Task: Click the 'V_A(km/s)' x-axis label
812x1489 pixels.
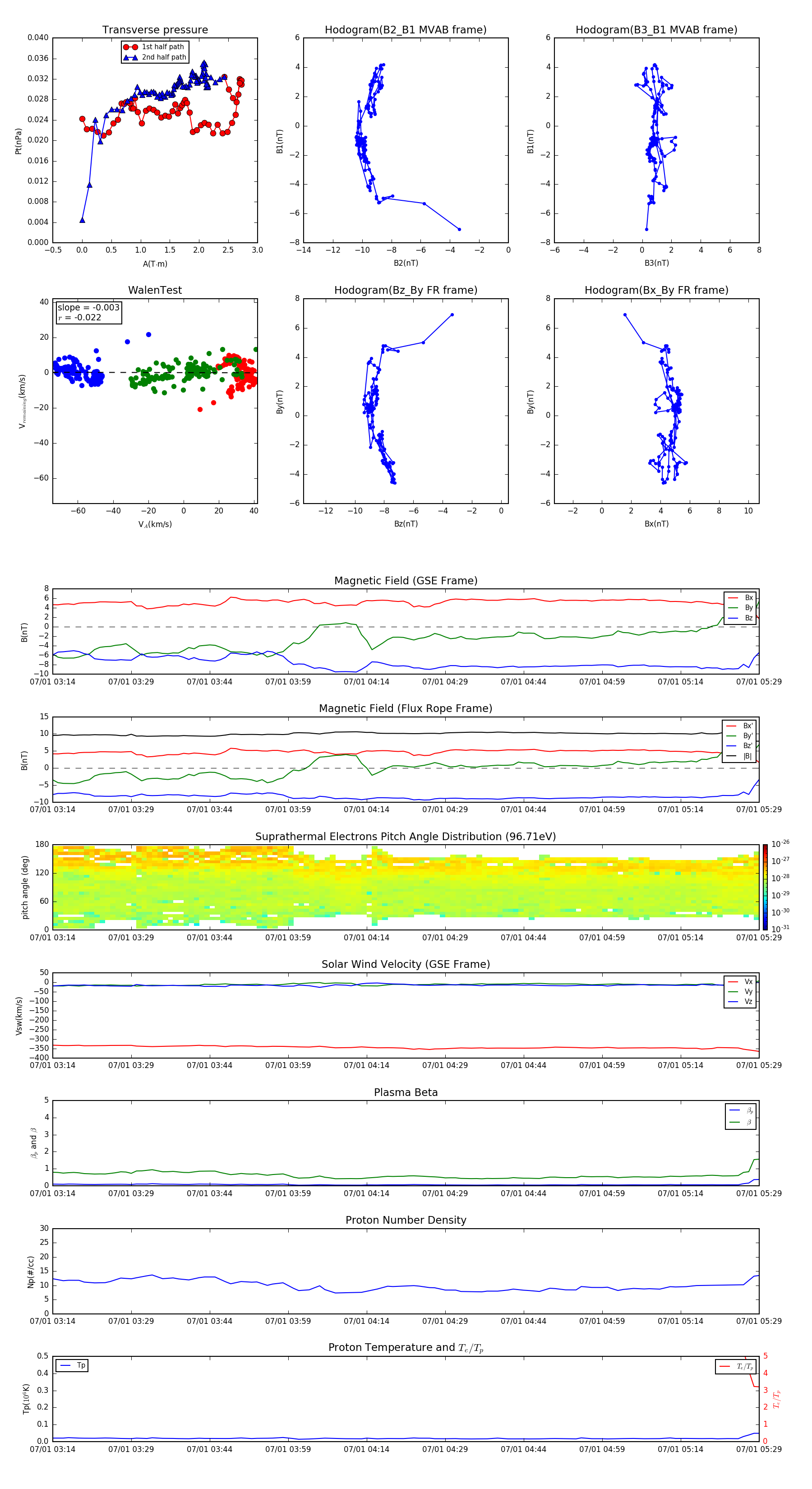Action: (155, 524)
